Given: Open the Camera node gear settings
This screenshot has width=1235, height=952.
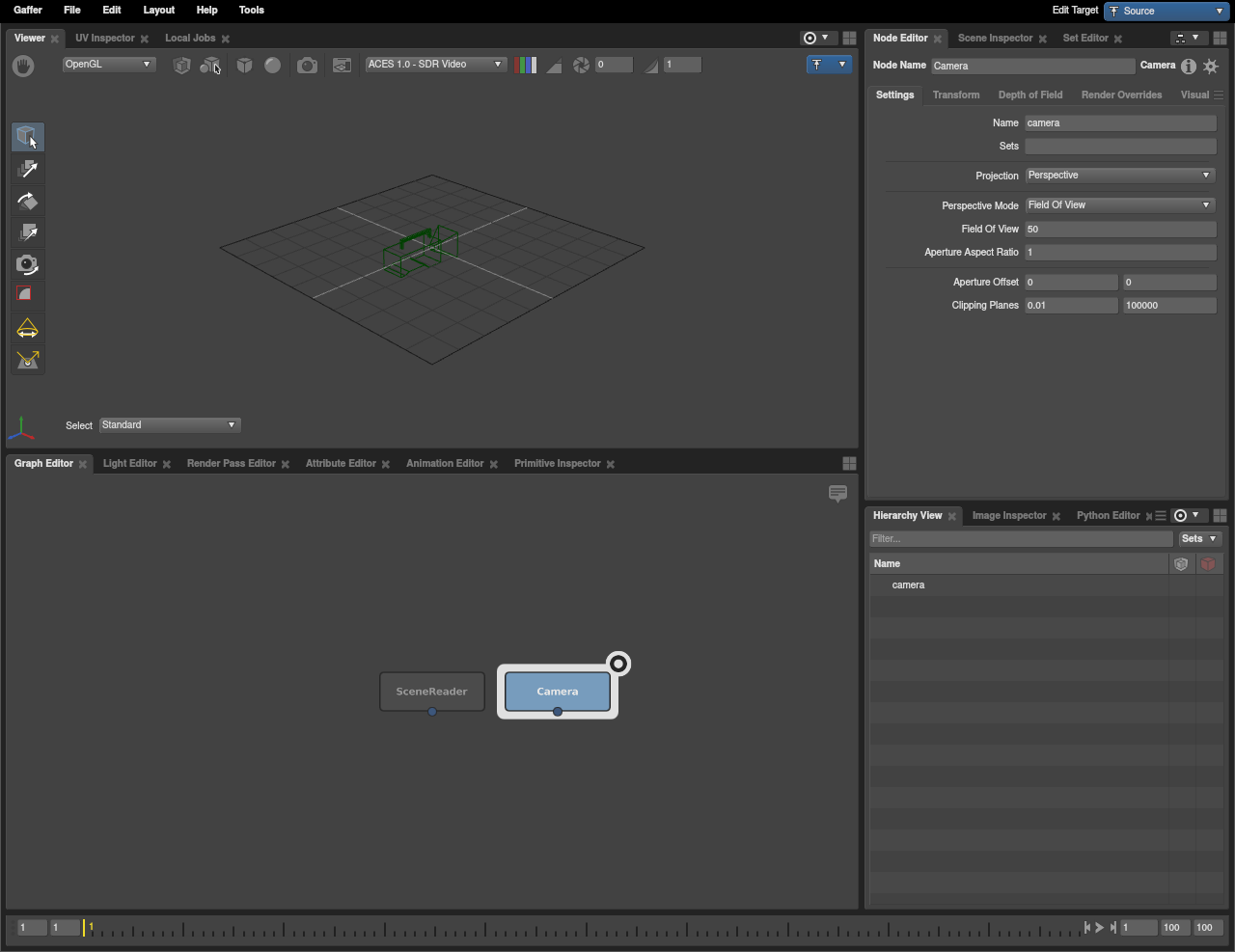Looking at the screenshot, I should 1211,66.
